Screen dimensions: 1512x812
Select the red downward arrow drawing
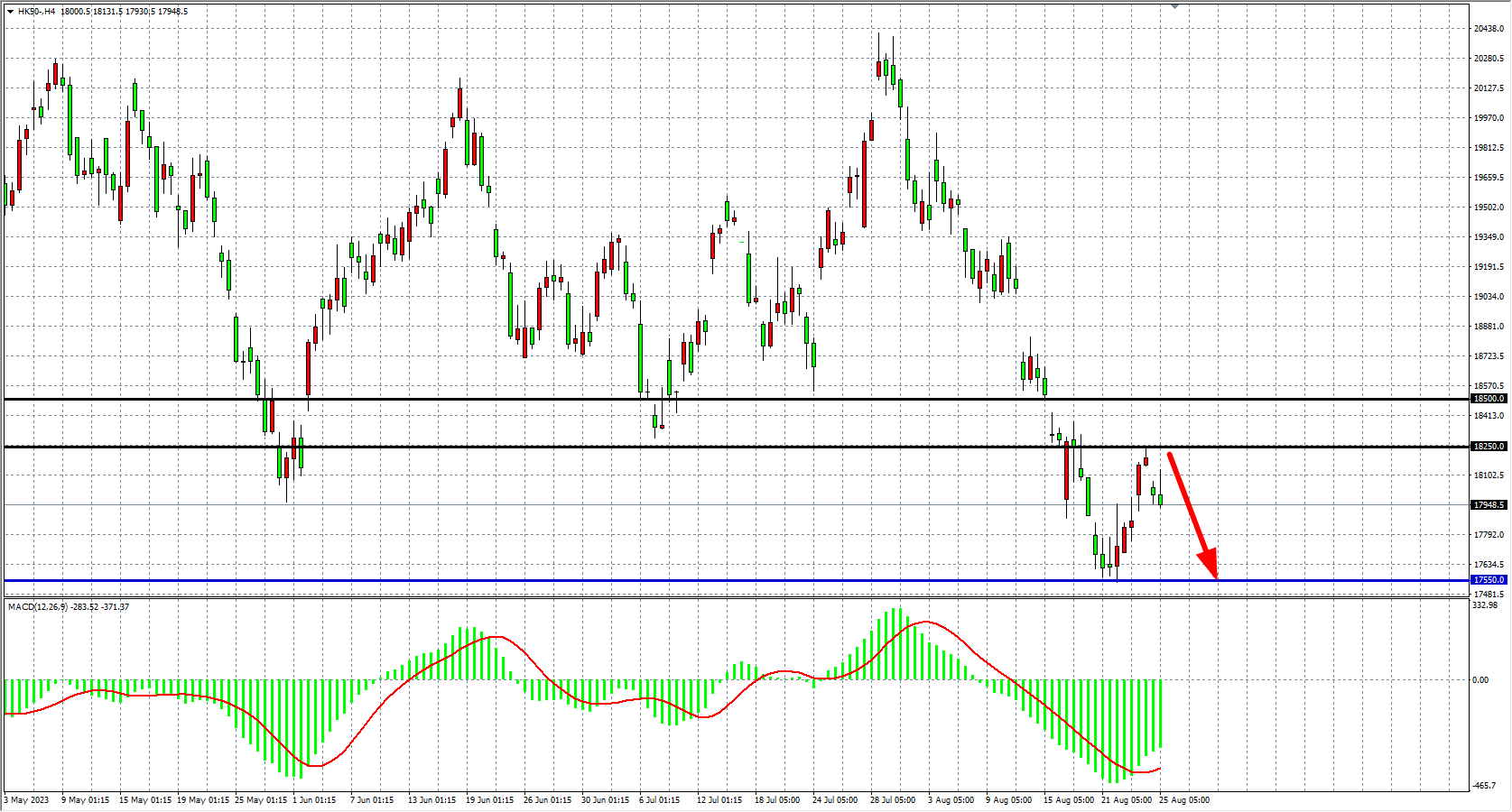[1192, 512]
